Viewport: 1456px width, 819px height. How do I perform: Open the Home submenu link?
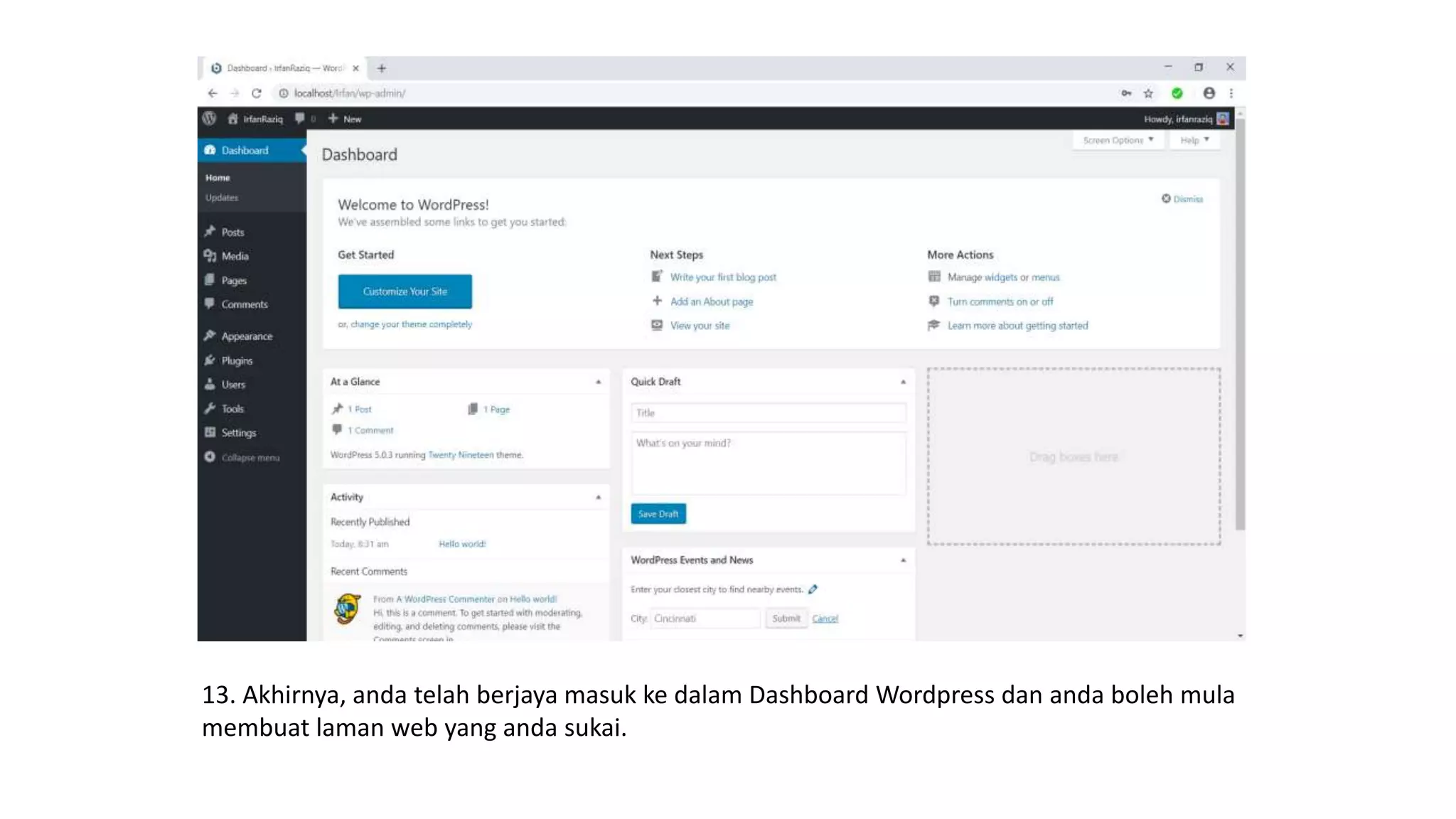(218, 178)
